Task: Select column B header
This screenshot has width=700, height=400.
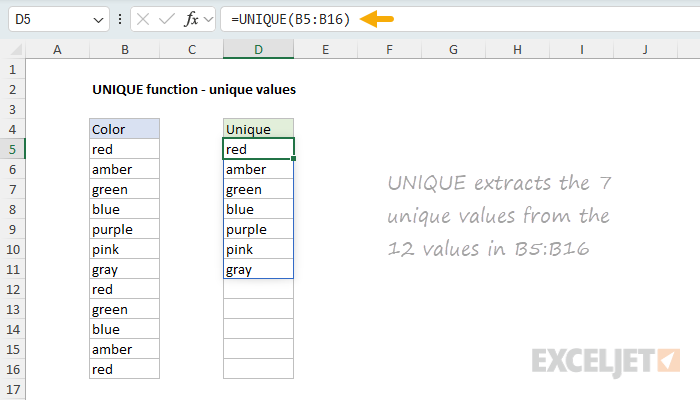Action: [x=125, y=50]
